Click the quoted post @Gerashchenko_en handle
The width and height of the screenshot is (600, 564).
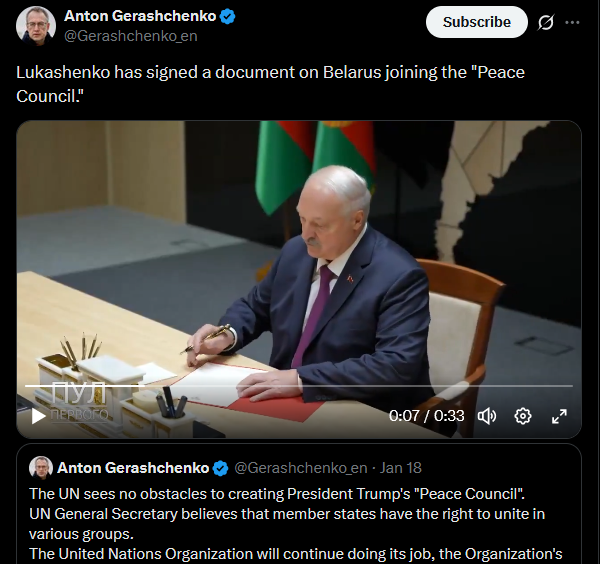click(300, 468)
